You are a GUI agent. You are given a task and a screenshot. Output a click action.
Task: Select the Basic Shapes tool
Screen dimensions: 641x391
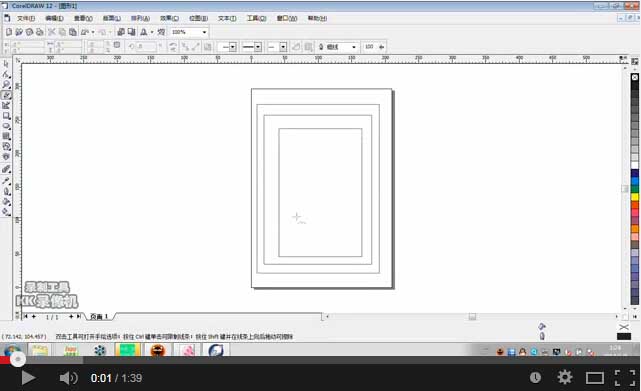coord(6,146)
